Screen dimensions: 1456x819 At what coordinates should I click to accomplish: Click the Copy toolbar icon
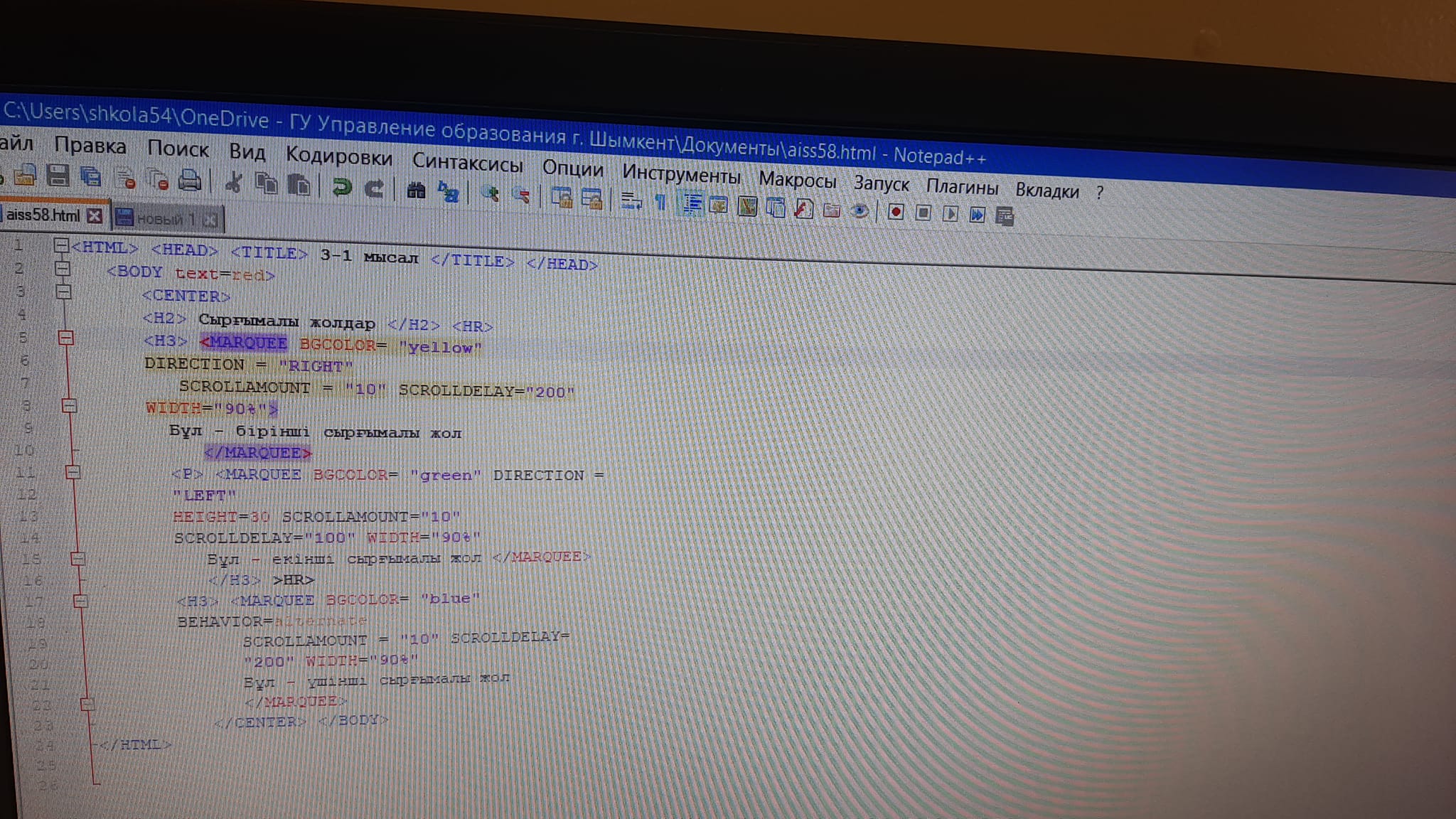pyautogui.click(x=266, y=183)
